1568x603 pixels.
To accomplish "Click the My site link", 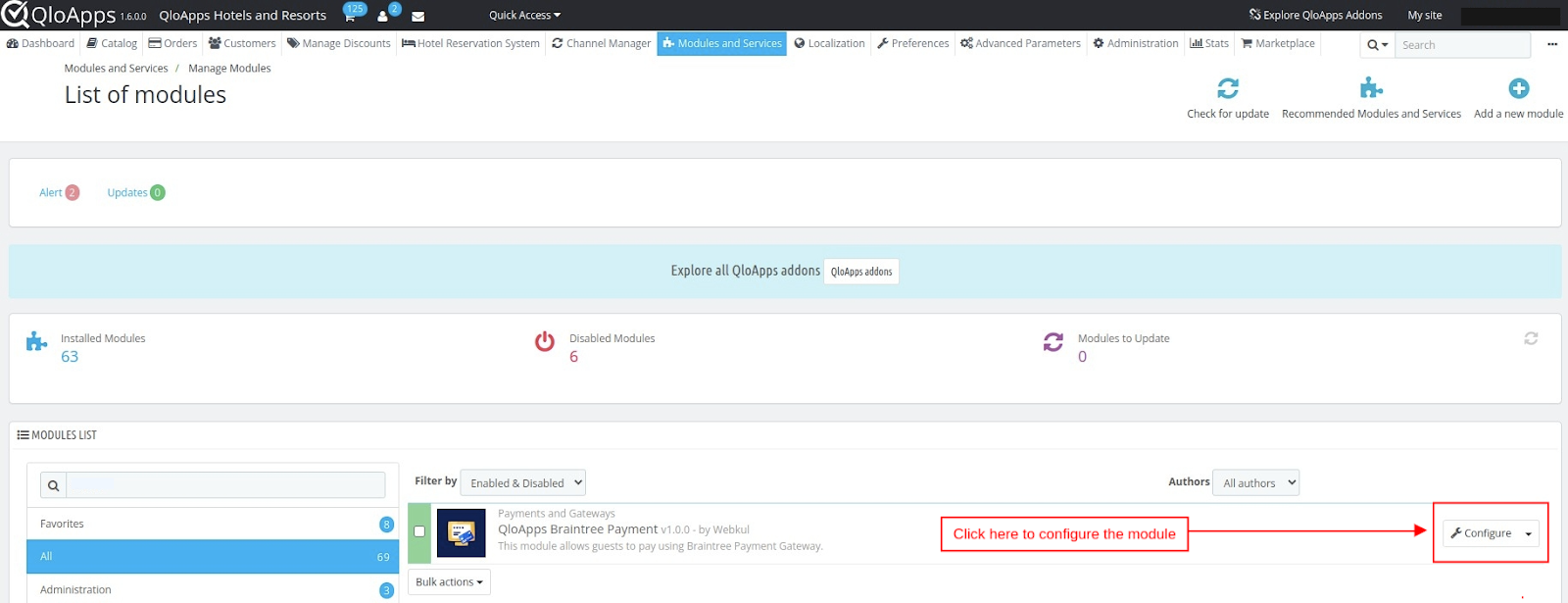I will pos(1425,15).
